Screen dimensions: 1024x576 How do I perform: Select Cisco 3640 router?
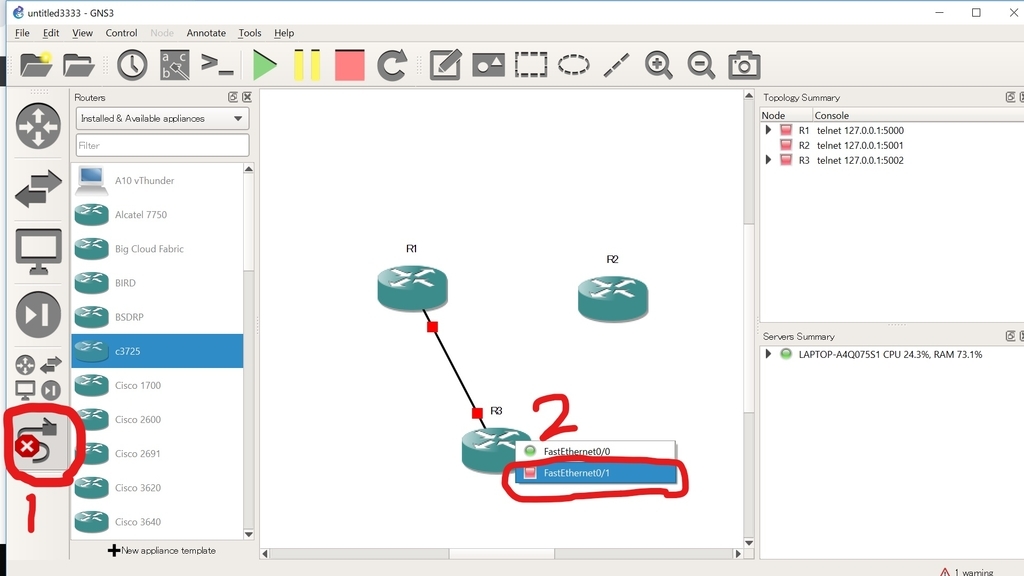point(157,521)
